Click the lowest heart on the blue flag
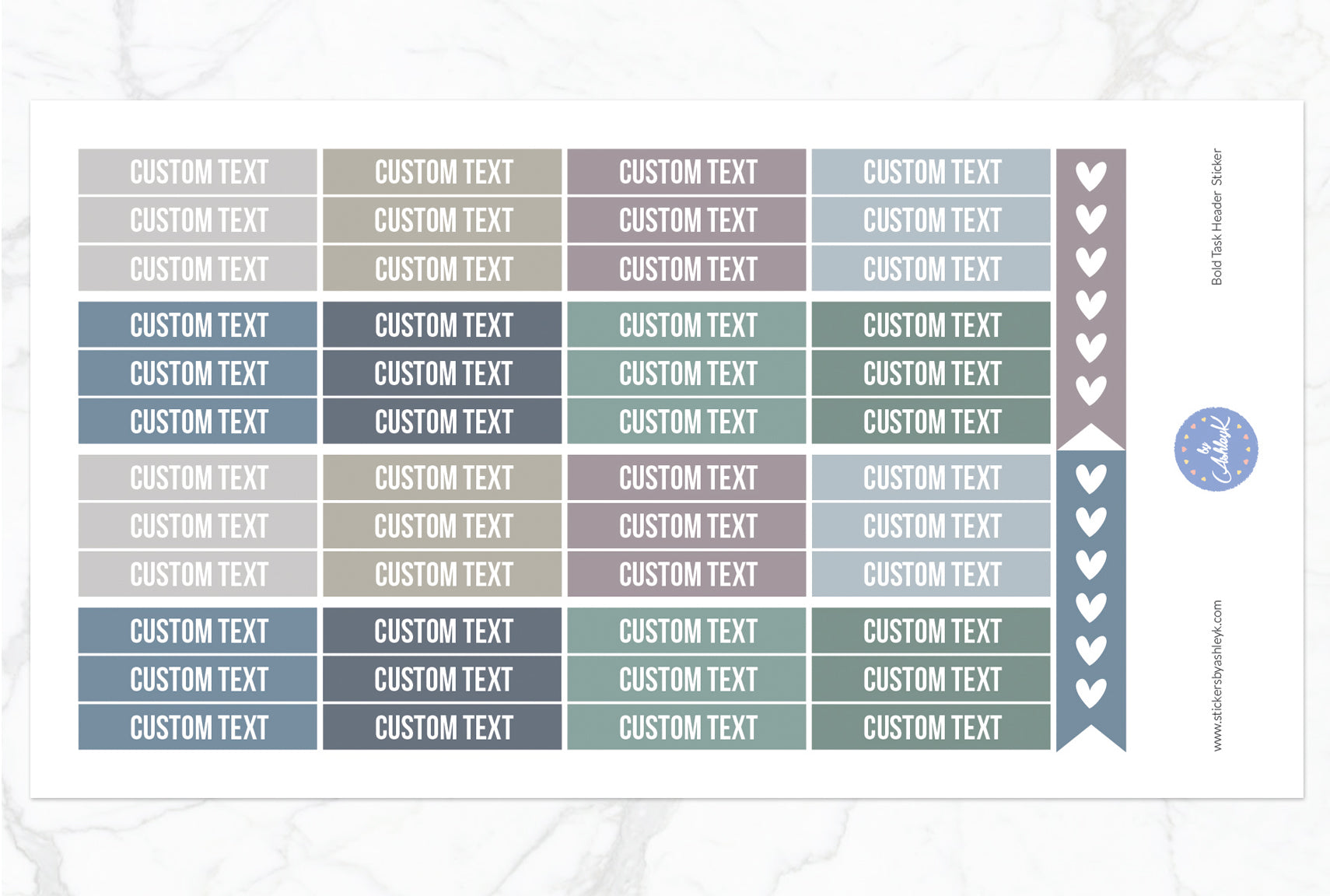The image size is (1330, 896). tap(1090, 692)
